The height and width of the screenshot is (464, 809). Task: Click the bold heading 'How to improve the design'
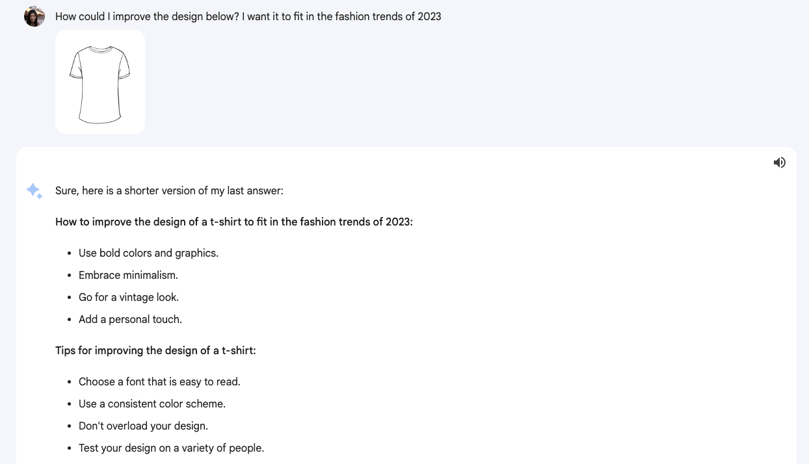coord(234,222)
